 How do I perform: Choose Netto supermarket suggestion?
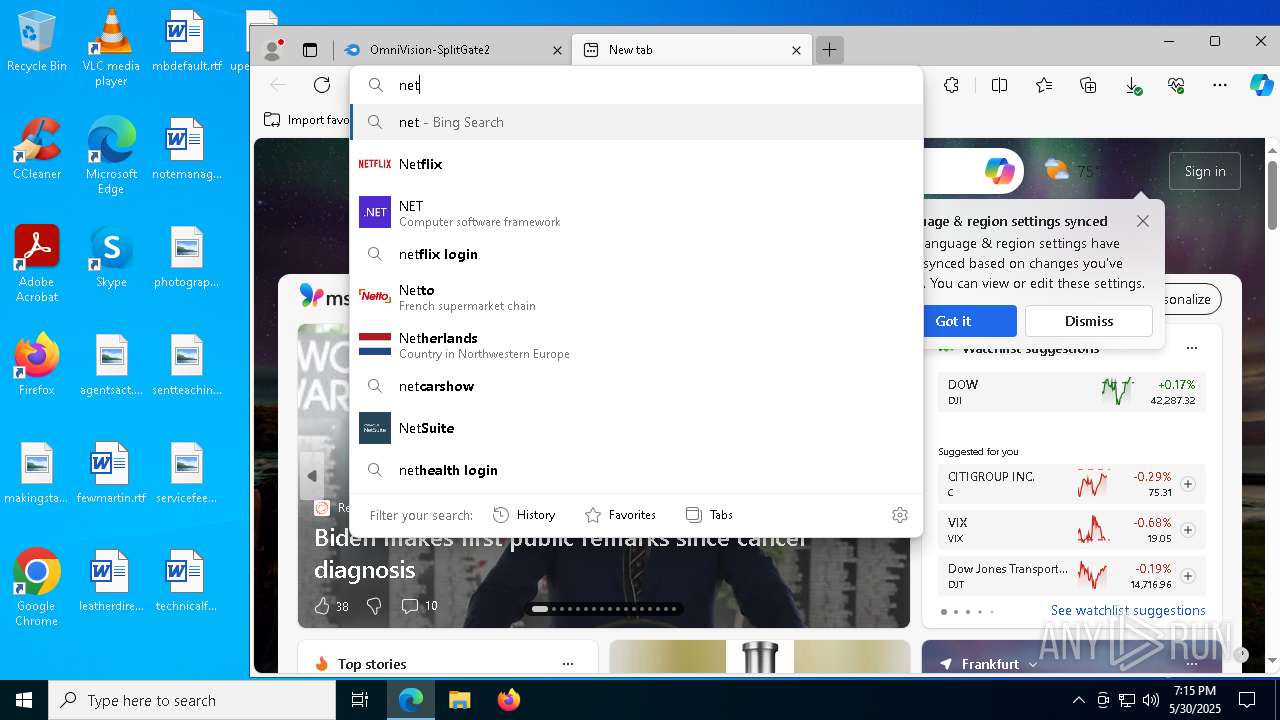coord(636,296)
